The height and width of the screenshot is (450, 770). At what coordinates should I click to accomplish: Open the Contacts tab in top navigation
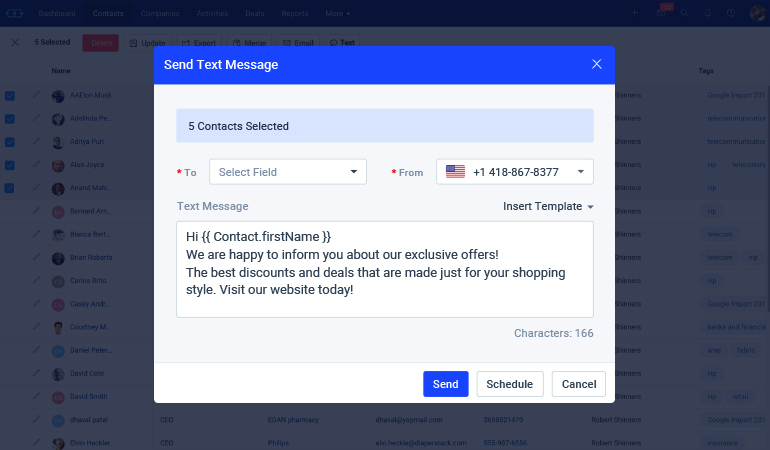[x=108, y=13]
